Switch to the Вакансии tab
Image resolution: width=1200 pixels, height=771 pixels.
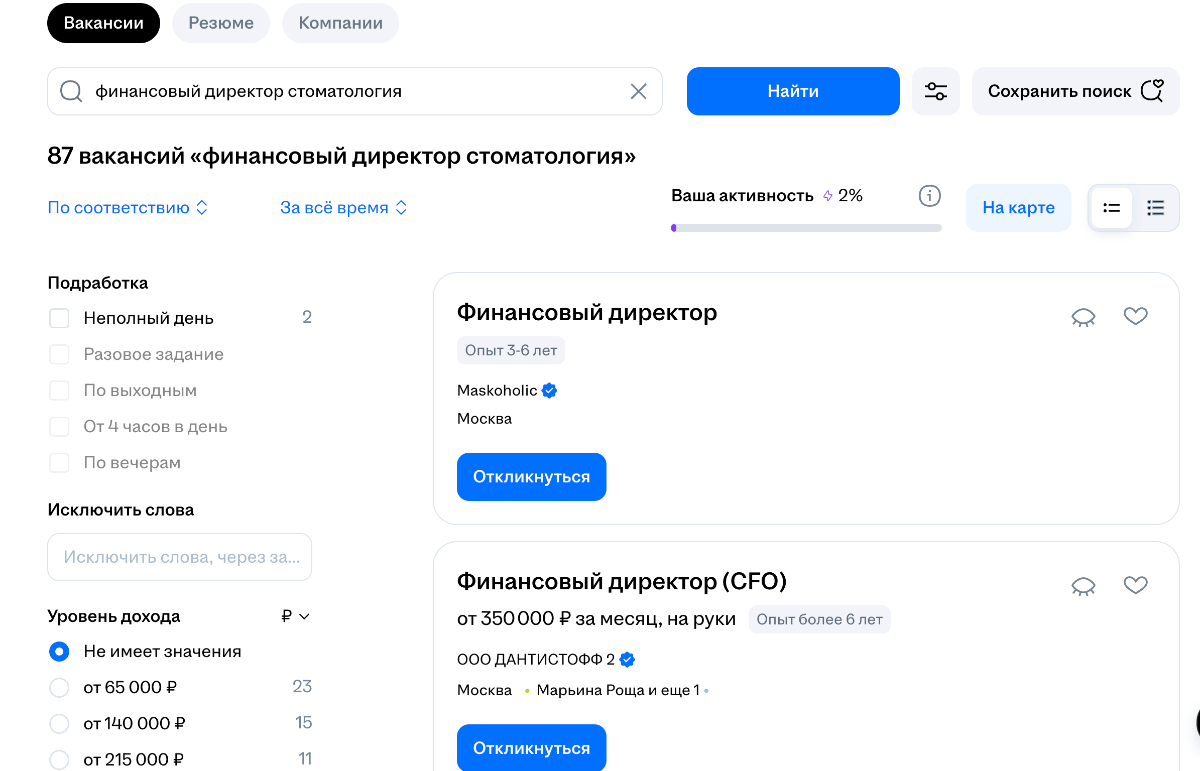104,23
